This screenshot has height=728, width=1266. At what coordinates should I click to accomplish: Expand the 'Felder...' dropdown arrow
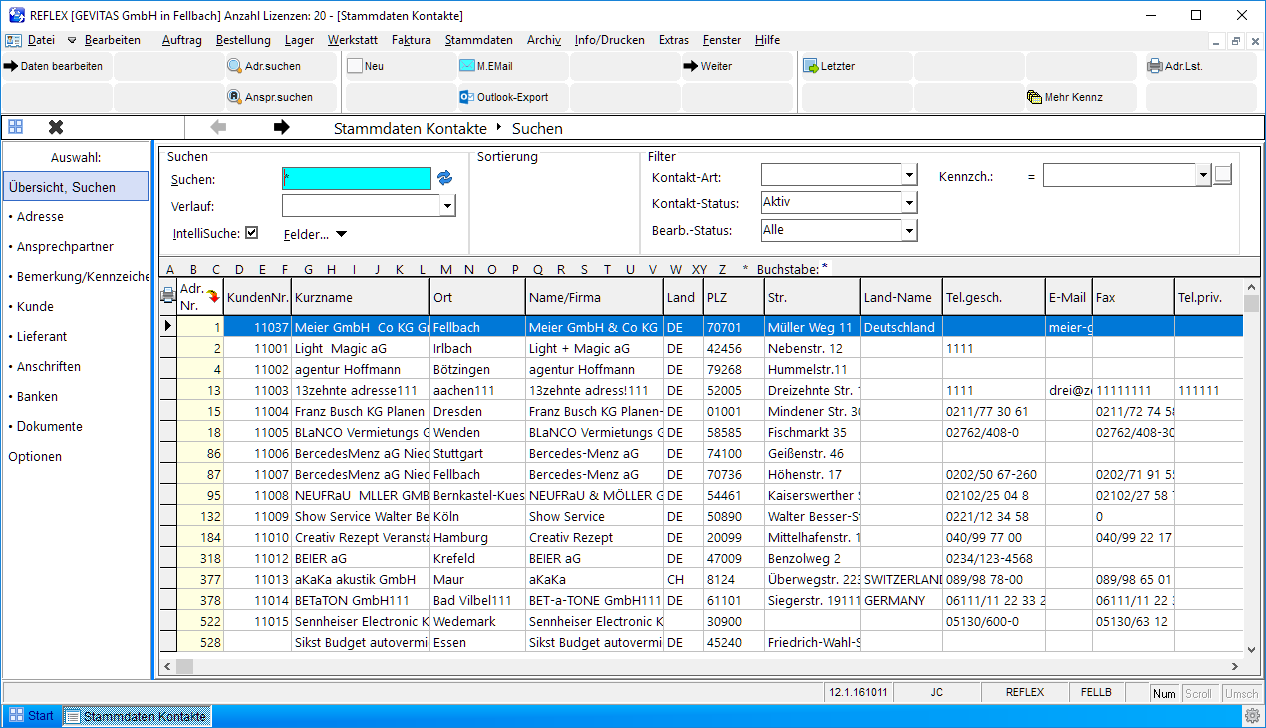[341, 234]
